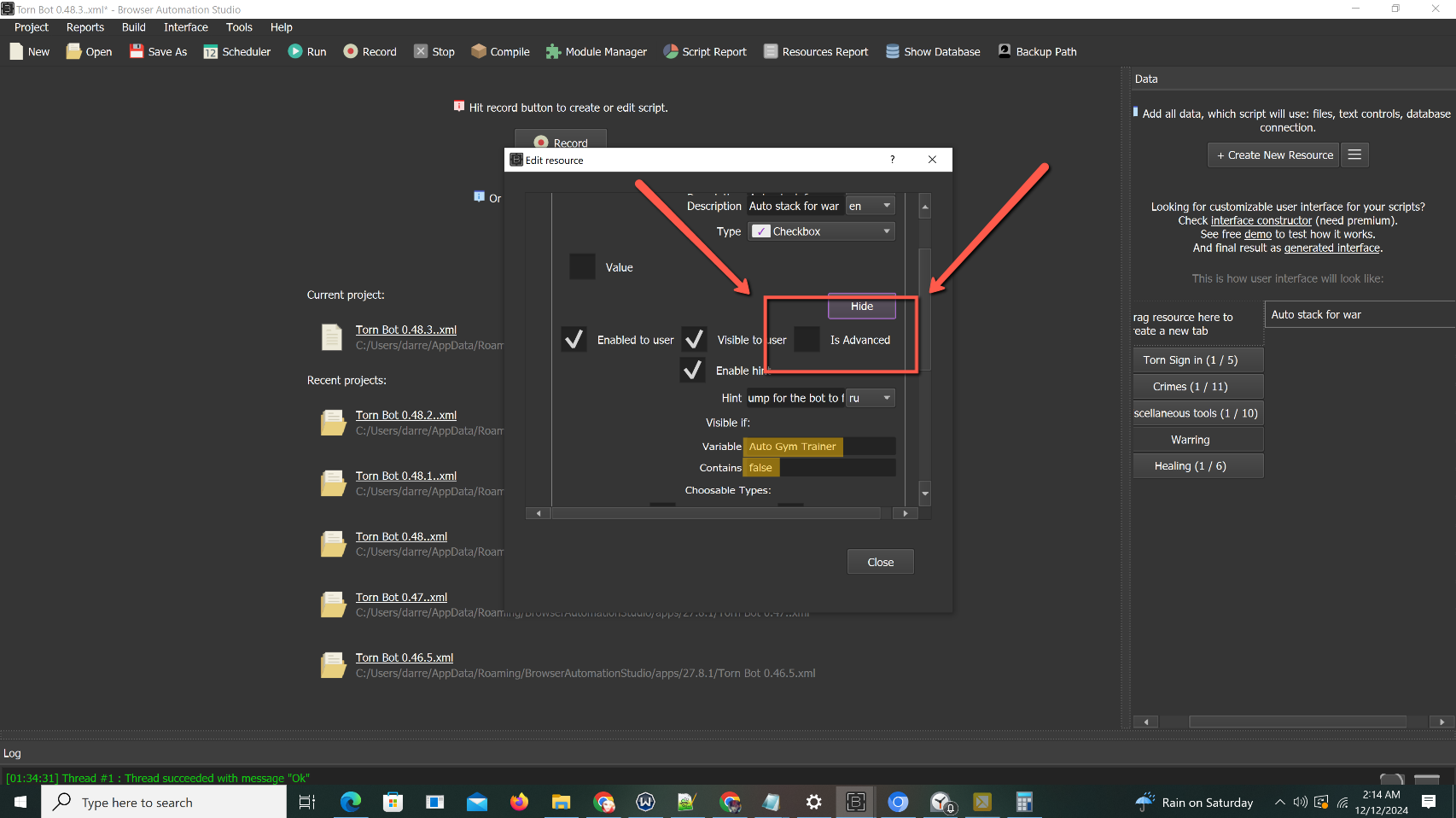Toggle the Enabled to user checkbox
The width and height of the screenshot is (1456, 818).
tap(574, 340)
